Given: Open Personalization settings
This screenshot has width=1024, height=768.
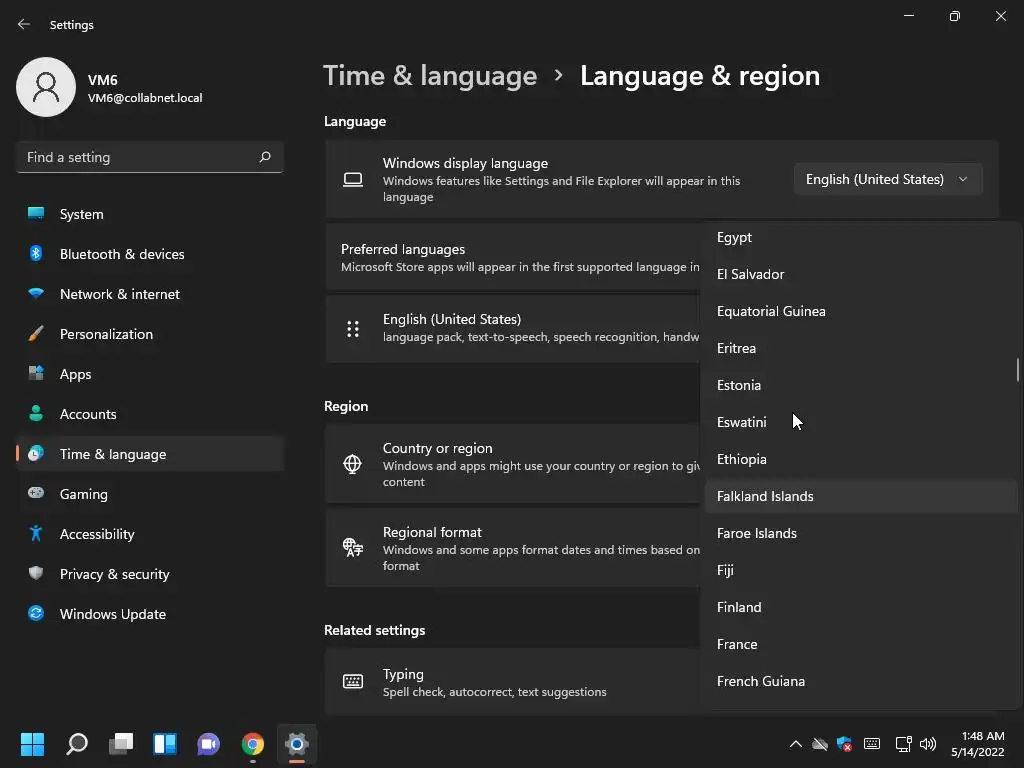Looking at the screenshot, I should [x=150, y=334].
